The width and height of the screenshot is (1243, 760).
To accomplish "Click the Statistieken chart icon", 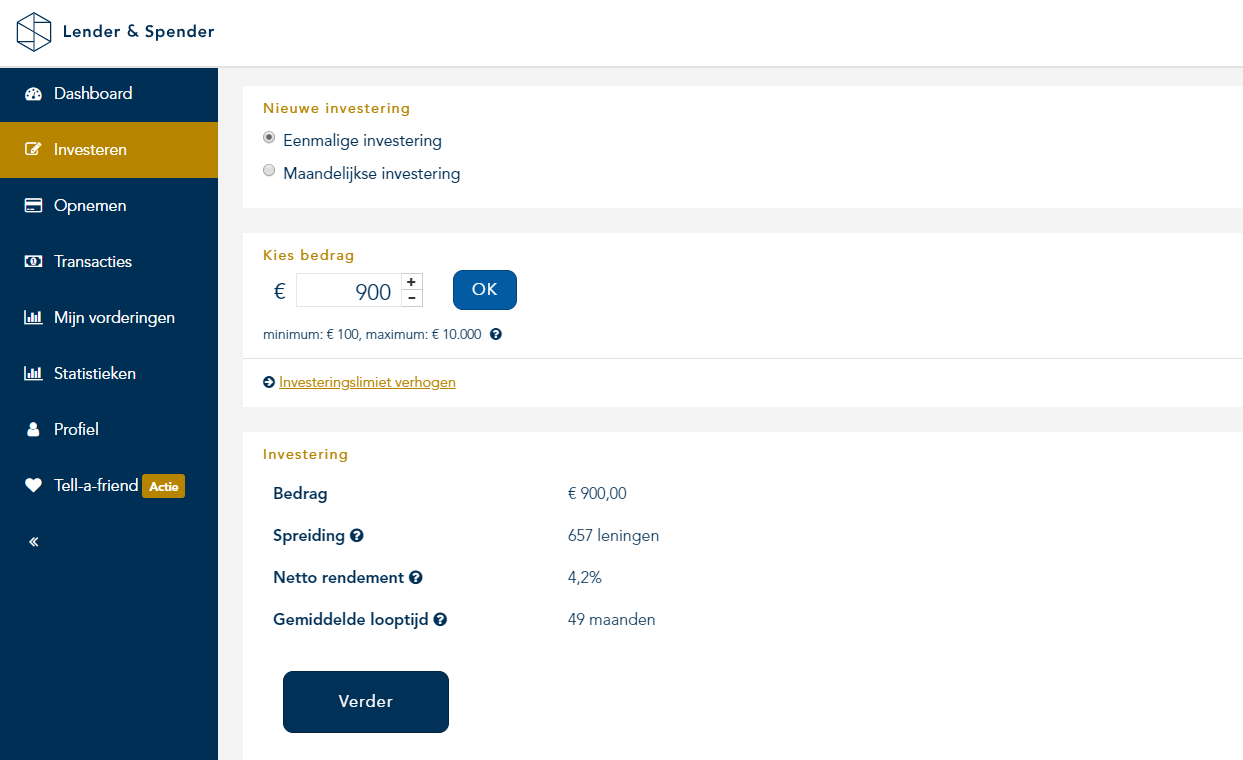I will (x=33, y=374).
